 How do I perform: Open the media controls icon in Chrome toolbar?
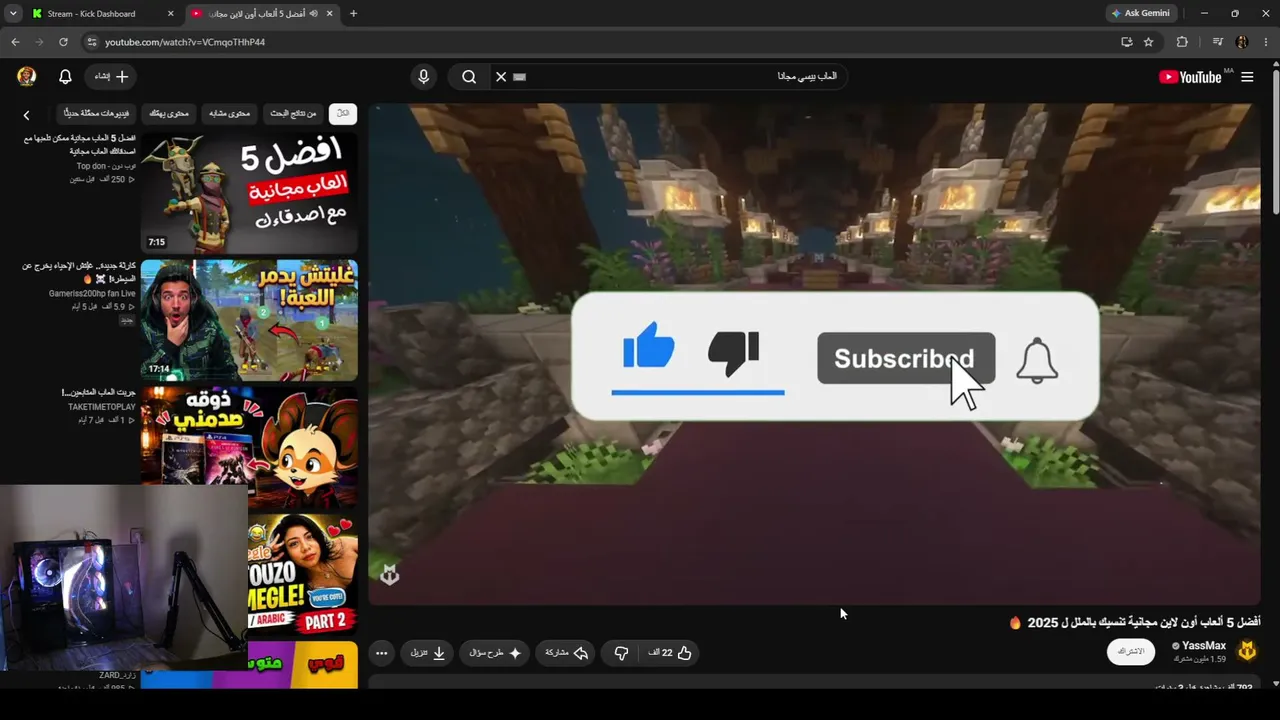1217,42
